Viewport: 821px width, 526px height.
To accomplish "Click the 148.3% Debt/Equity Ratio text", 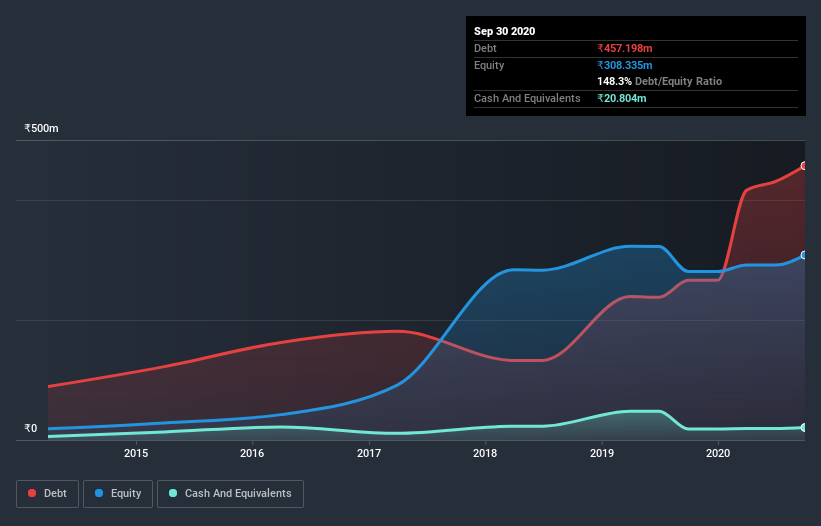I will coord(660,81).
